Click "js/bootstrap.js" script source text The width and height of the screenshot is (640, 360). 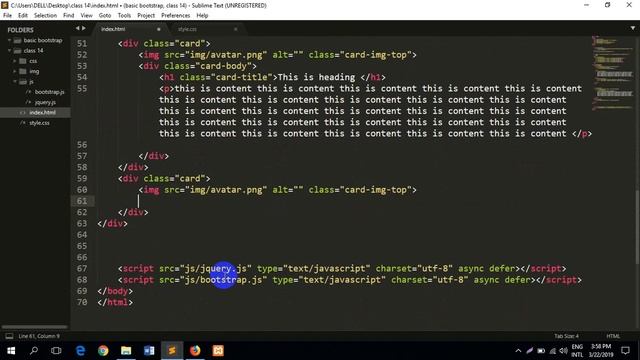pyautogui.click(x=224, y=280)
